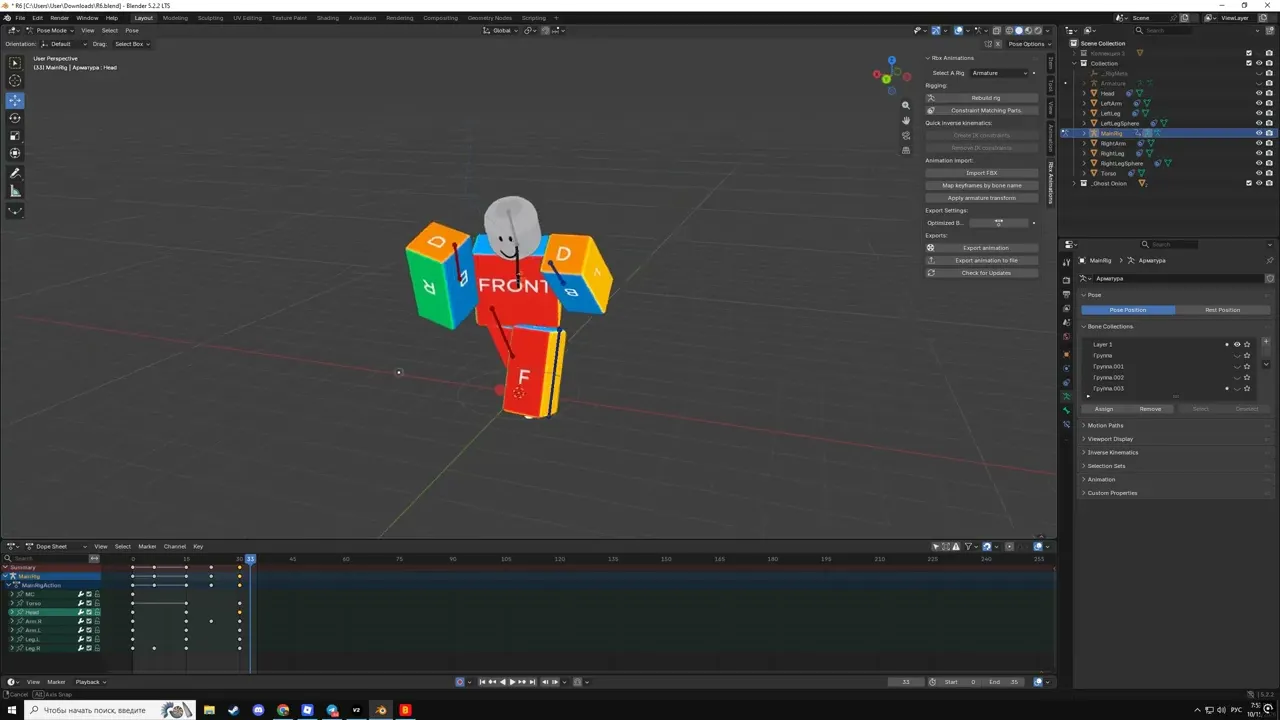Click the Rest Position button
Screen dimensions: 1280x720
pos(1222,310)
